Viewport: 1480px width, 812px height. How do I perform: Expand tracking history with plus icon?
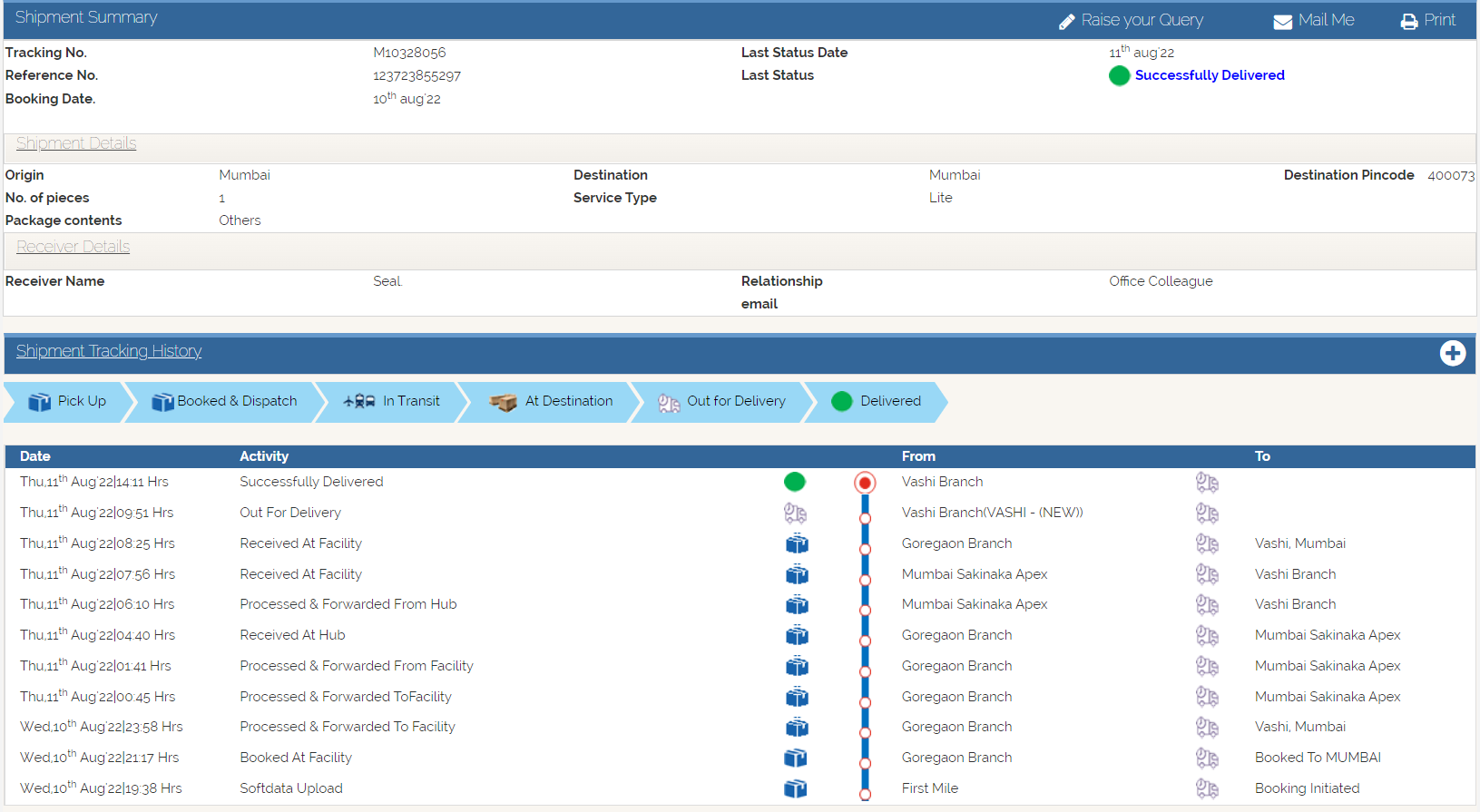coord(1452,353)
